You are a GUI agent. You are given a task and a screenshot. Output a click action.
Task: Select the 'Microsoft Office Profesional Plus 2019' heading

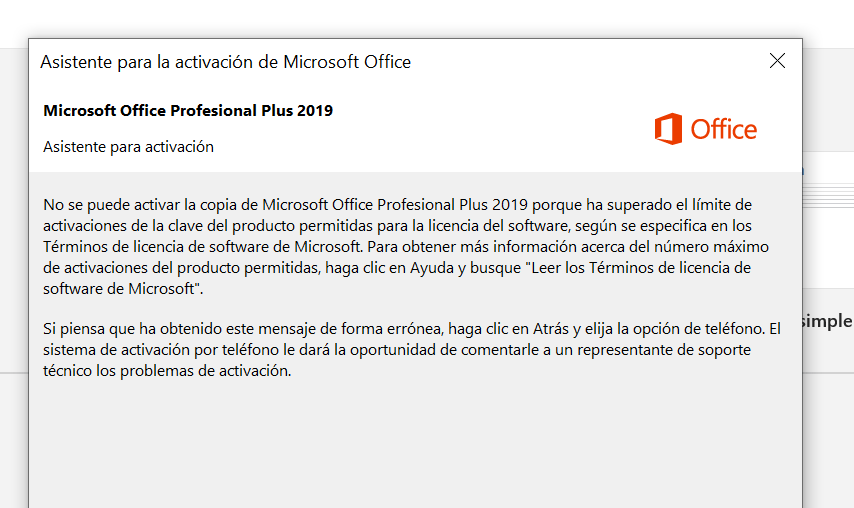click(x=188, y=111)
